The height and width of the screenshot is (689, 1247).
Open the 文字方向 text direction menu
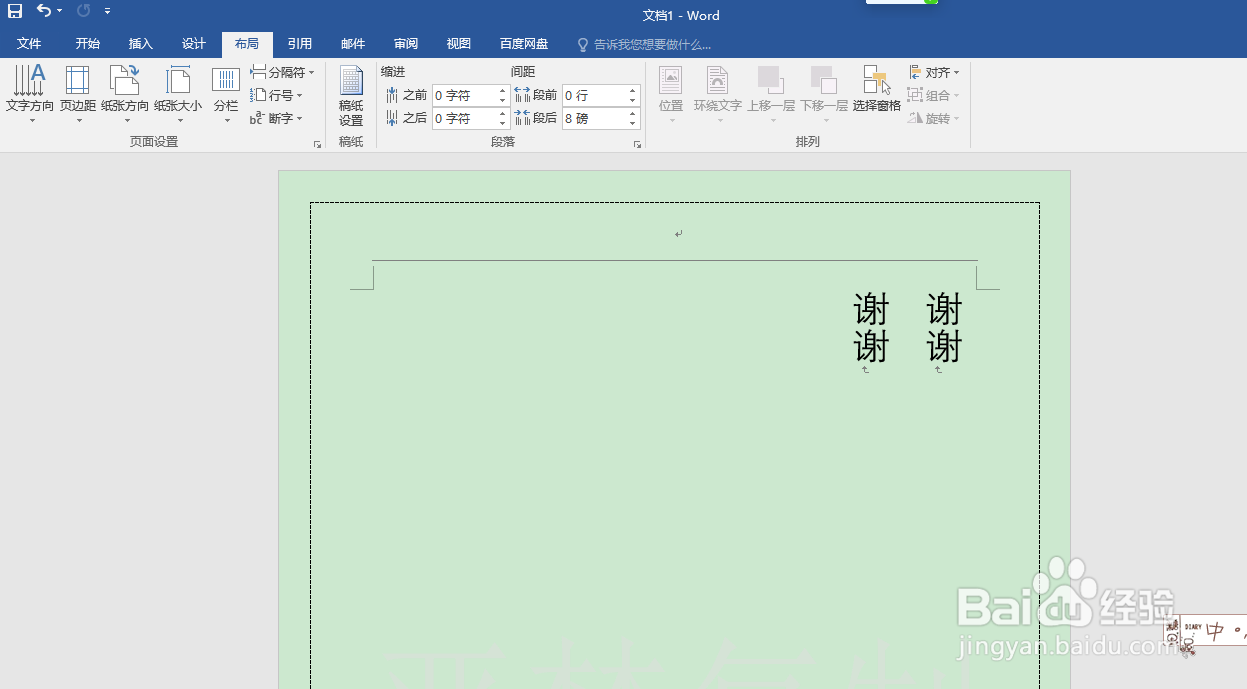30,95
